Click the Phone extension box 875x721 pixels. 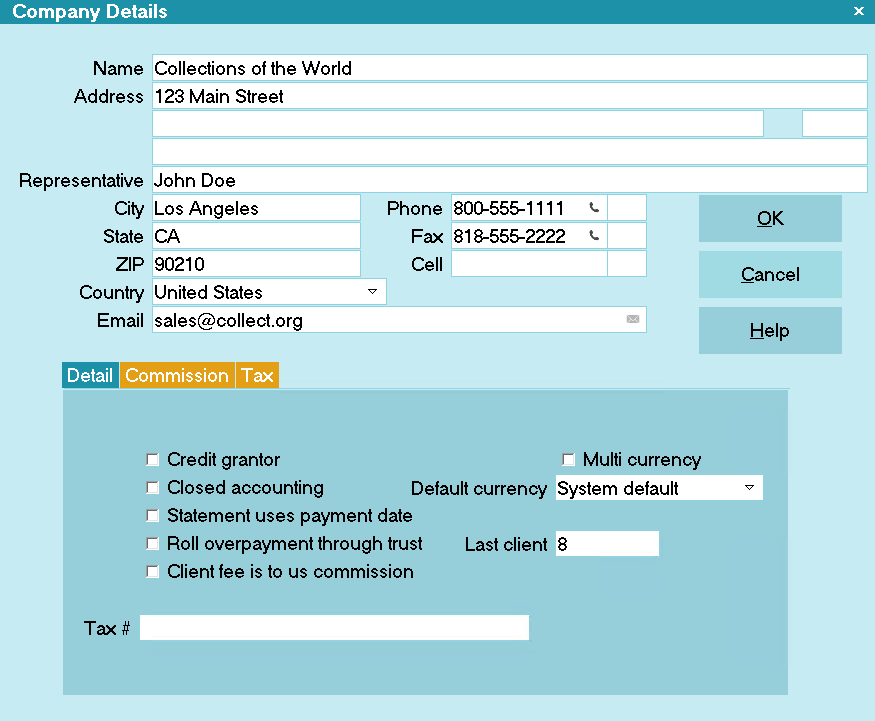click(627, 208)
